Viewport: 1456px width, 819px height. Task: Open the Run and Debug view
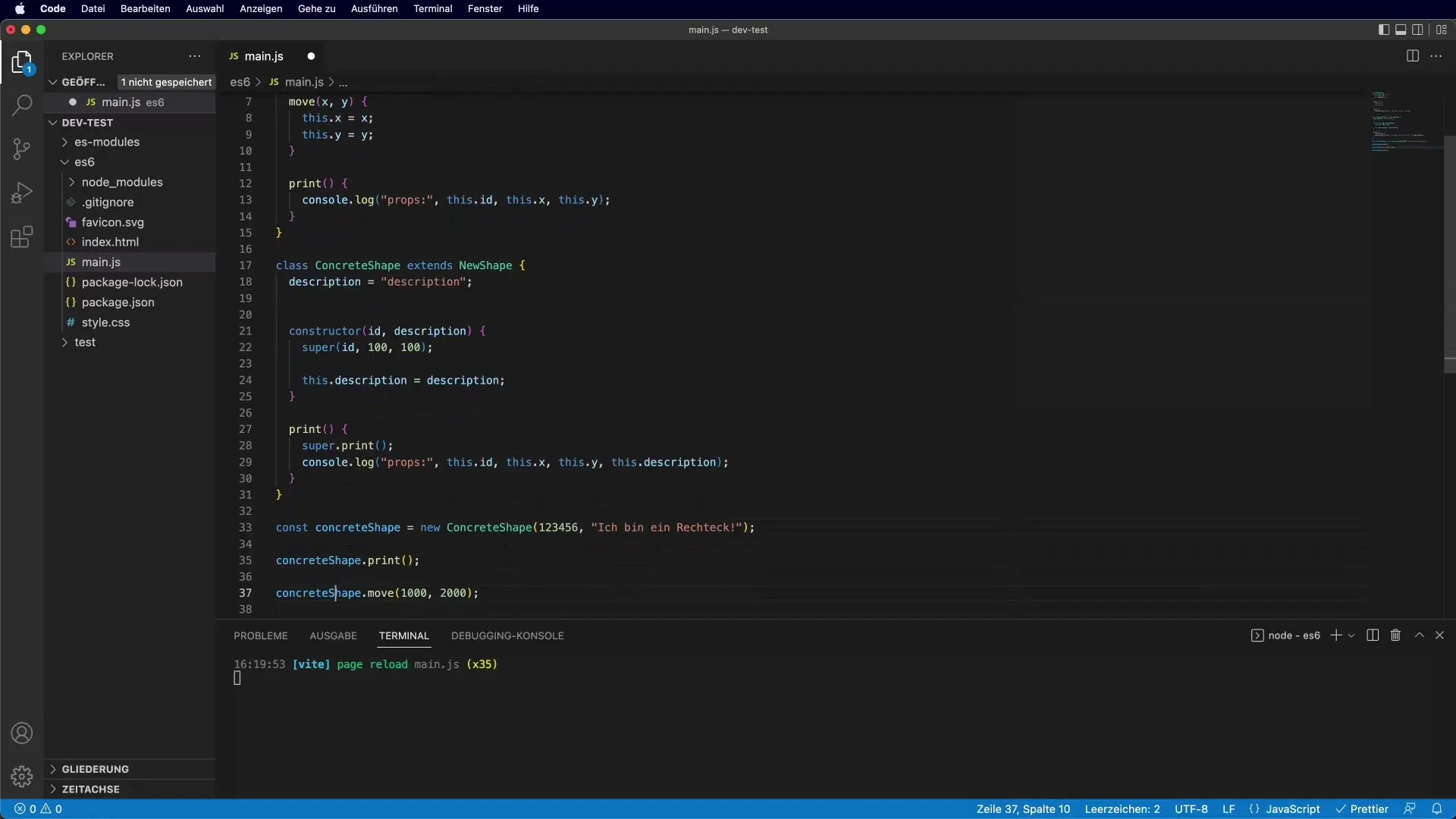coord(22,193)
